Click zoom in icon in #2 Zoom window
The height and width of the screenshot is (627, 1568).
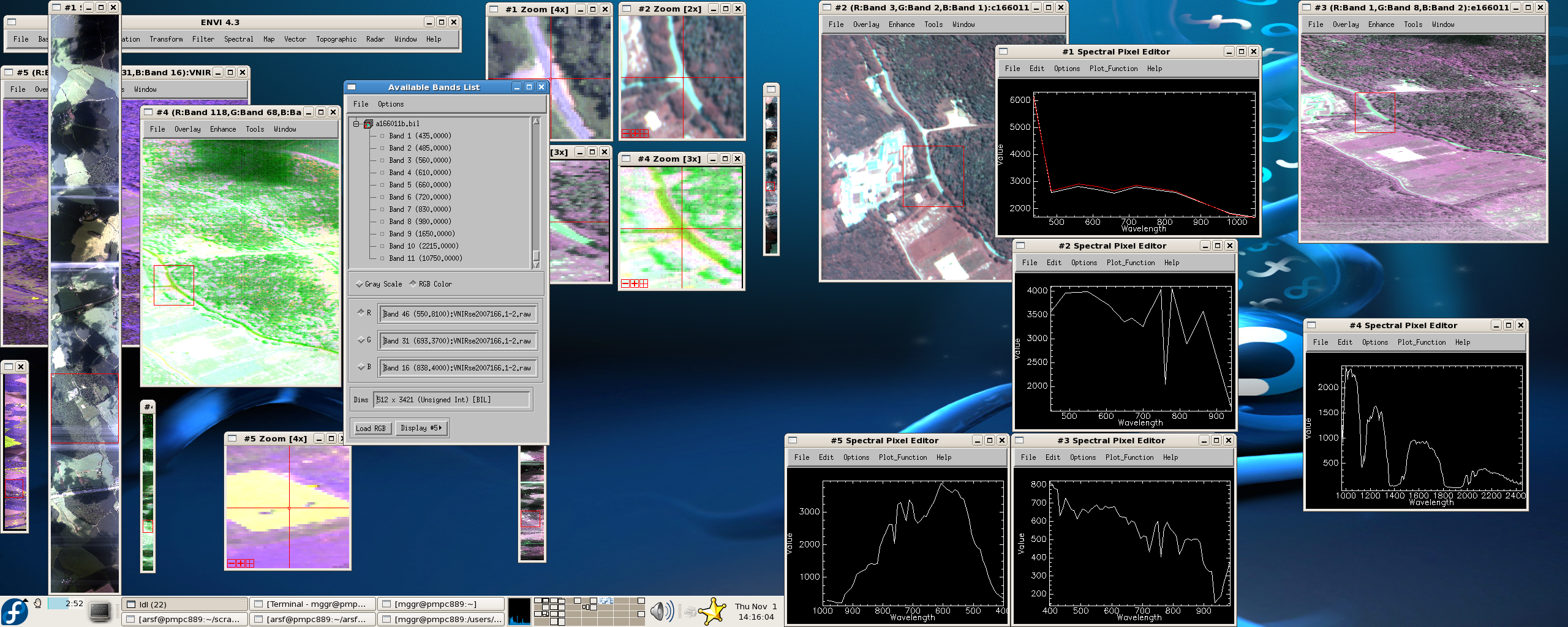tap(635, 133)
